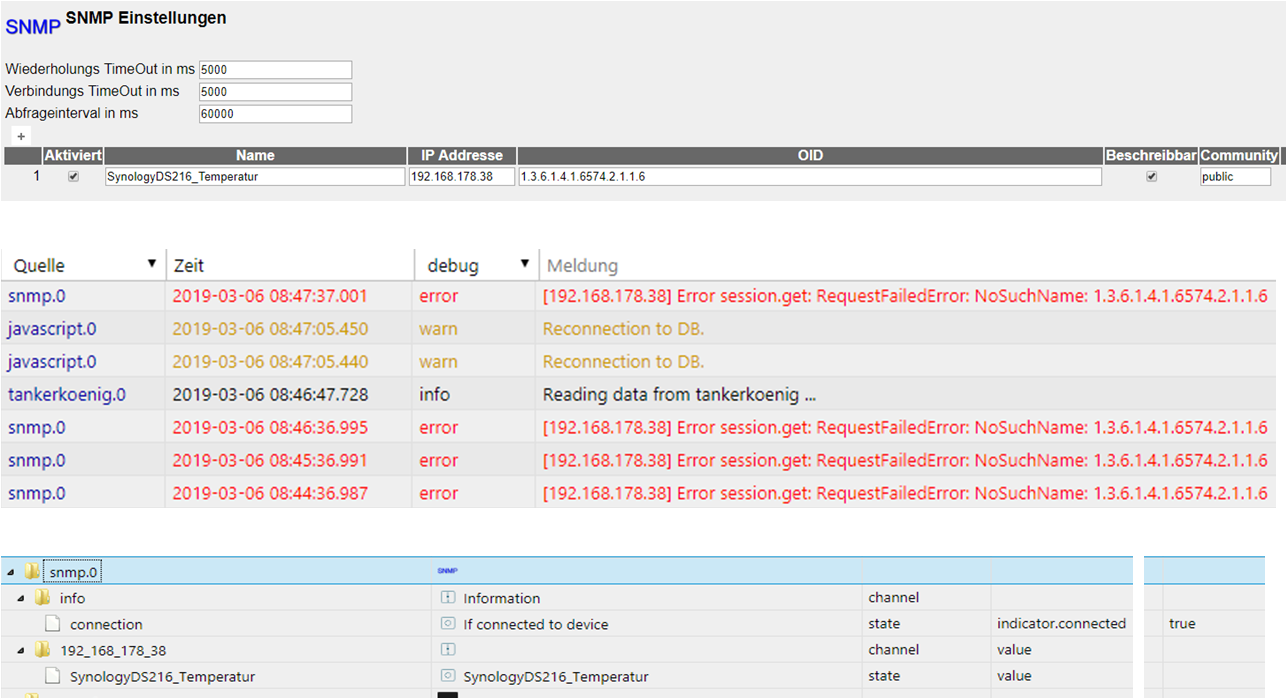
Task: Click the IP Addresse field 192.168.178.38
Action: coord(462,176)
